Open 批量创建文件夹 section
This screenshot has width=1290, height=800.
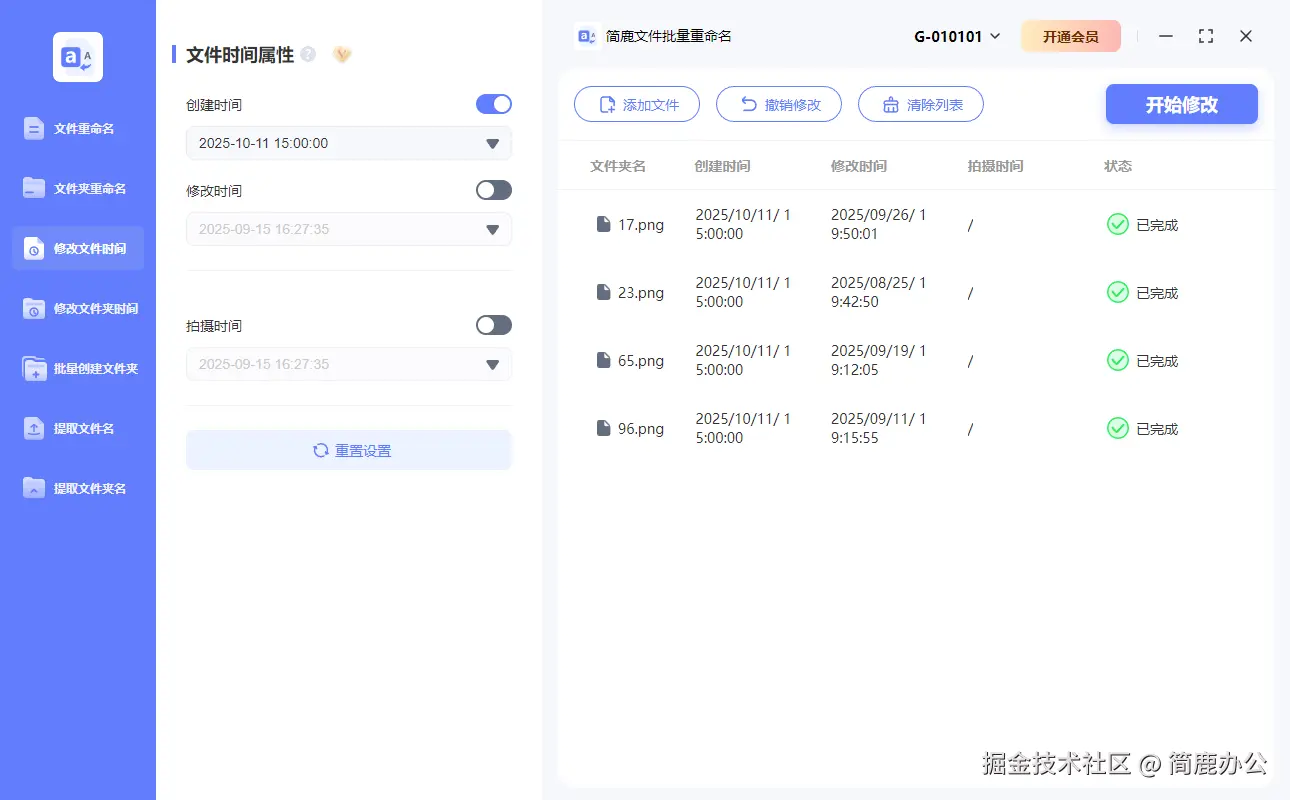[x=78, y=368]
